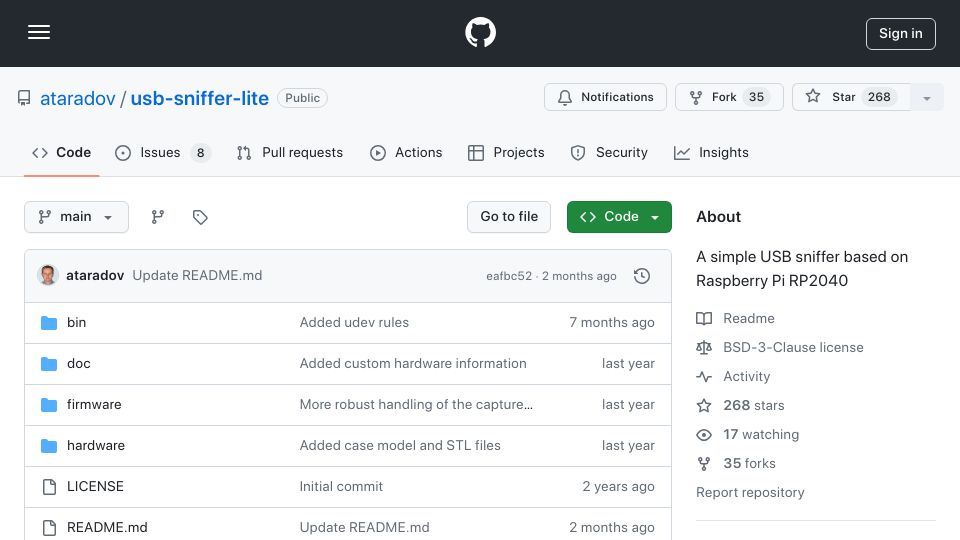The width and height of the screenshot is (960, 540).
Task: Click the Public visibility label
Action: (302, 98)
